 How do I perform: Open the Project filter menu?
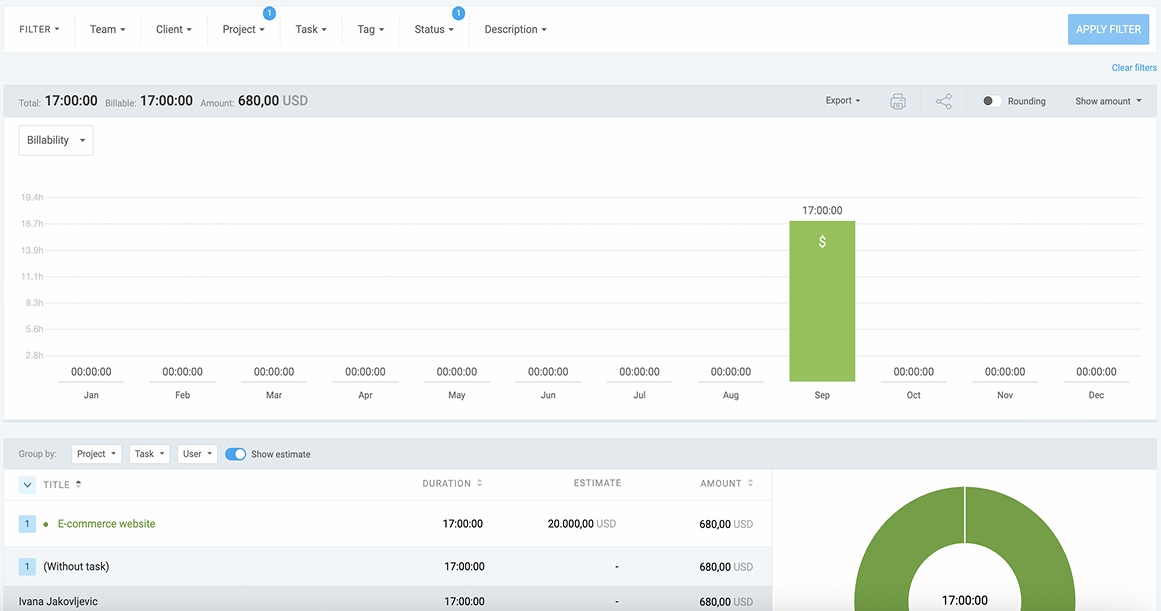243,30
